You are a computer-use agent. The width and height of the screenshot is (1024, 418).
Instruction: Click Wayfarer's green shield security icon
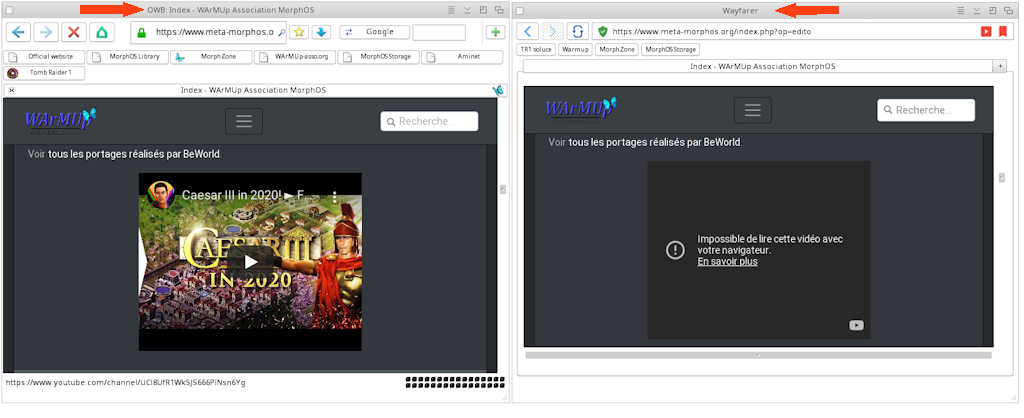(x=602, y=31)
